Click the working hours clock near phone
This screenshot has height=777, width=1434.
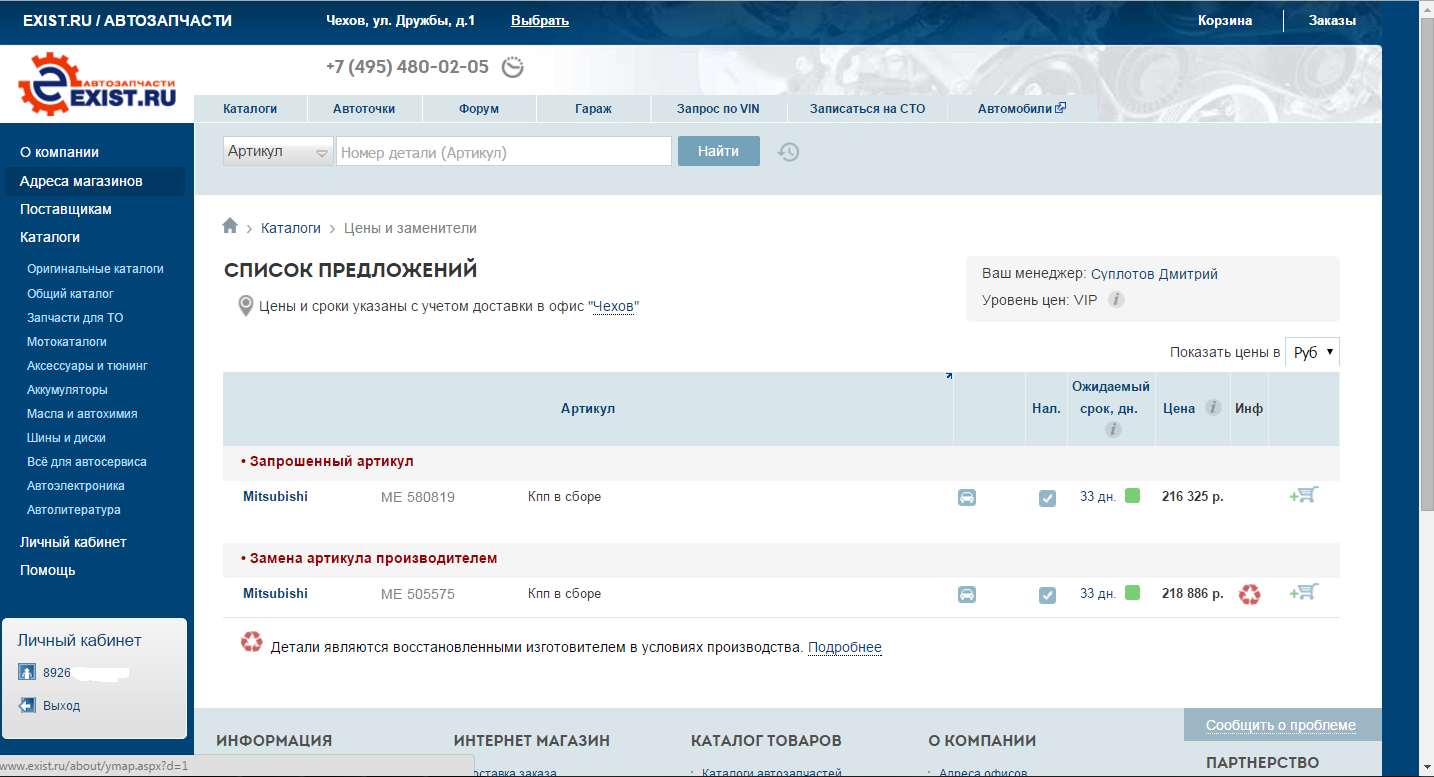[513, 68]
